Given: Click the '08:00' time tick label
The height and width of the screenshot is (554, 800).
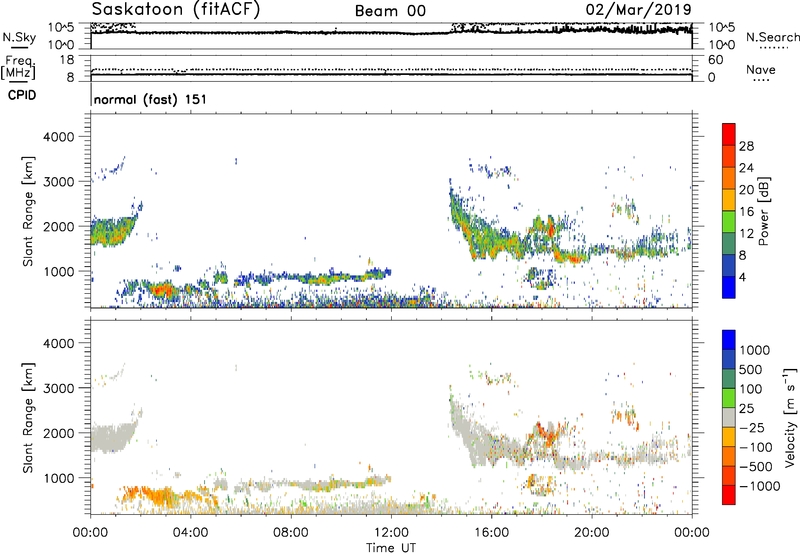Looking at the screenshot, I should 291,533.
